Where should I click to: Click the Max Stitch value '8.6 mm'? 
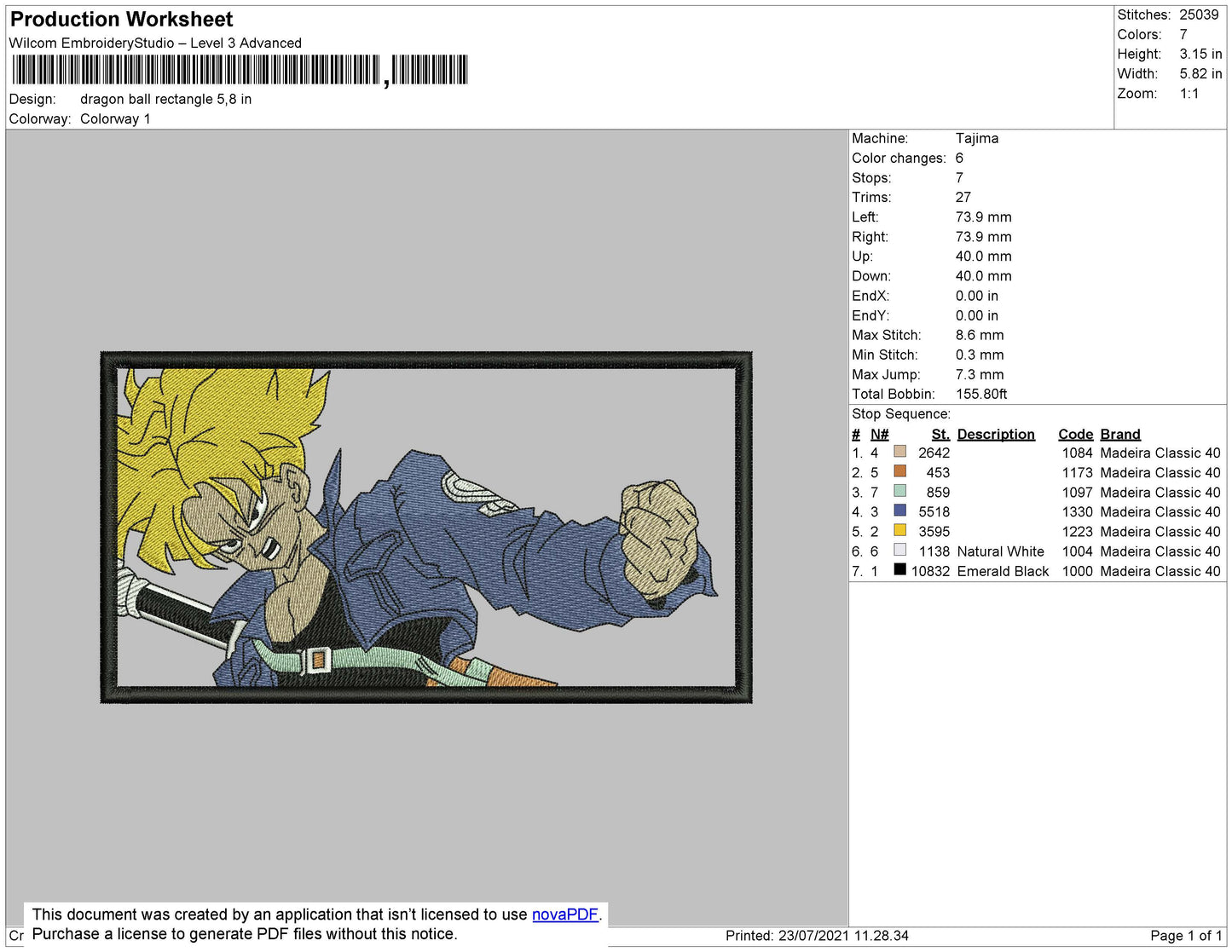pos(980,335)
